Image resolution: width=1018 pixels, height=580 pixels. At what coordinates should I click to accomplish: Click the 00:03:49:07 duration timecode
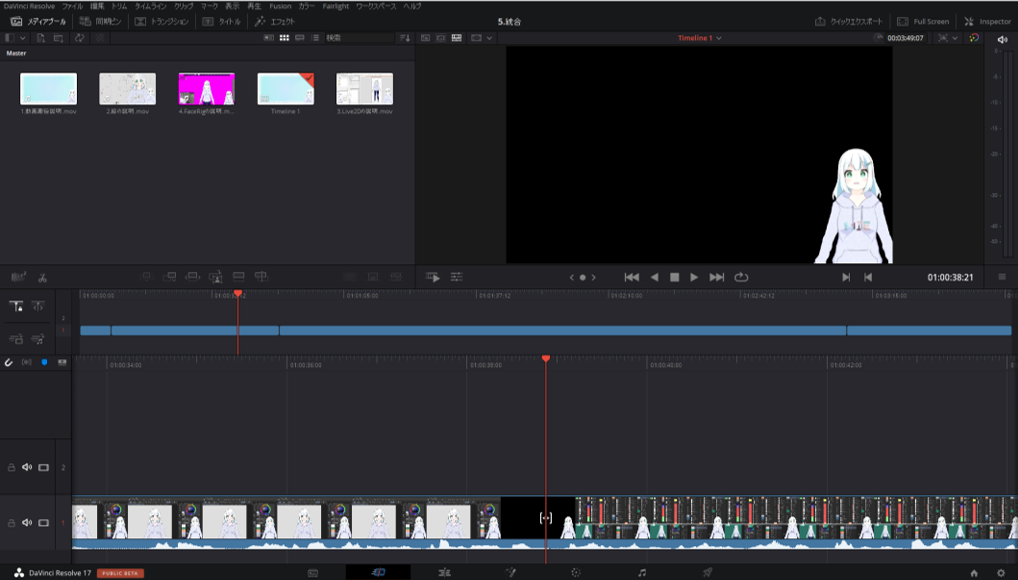(x=905, y=38)
